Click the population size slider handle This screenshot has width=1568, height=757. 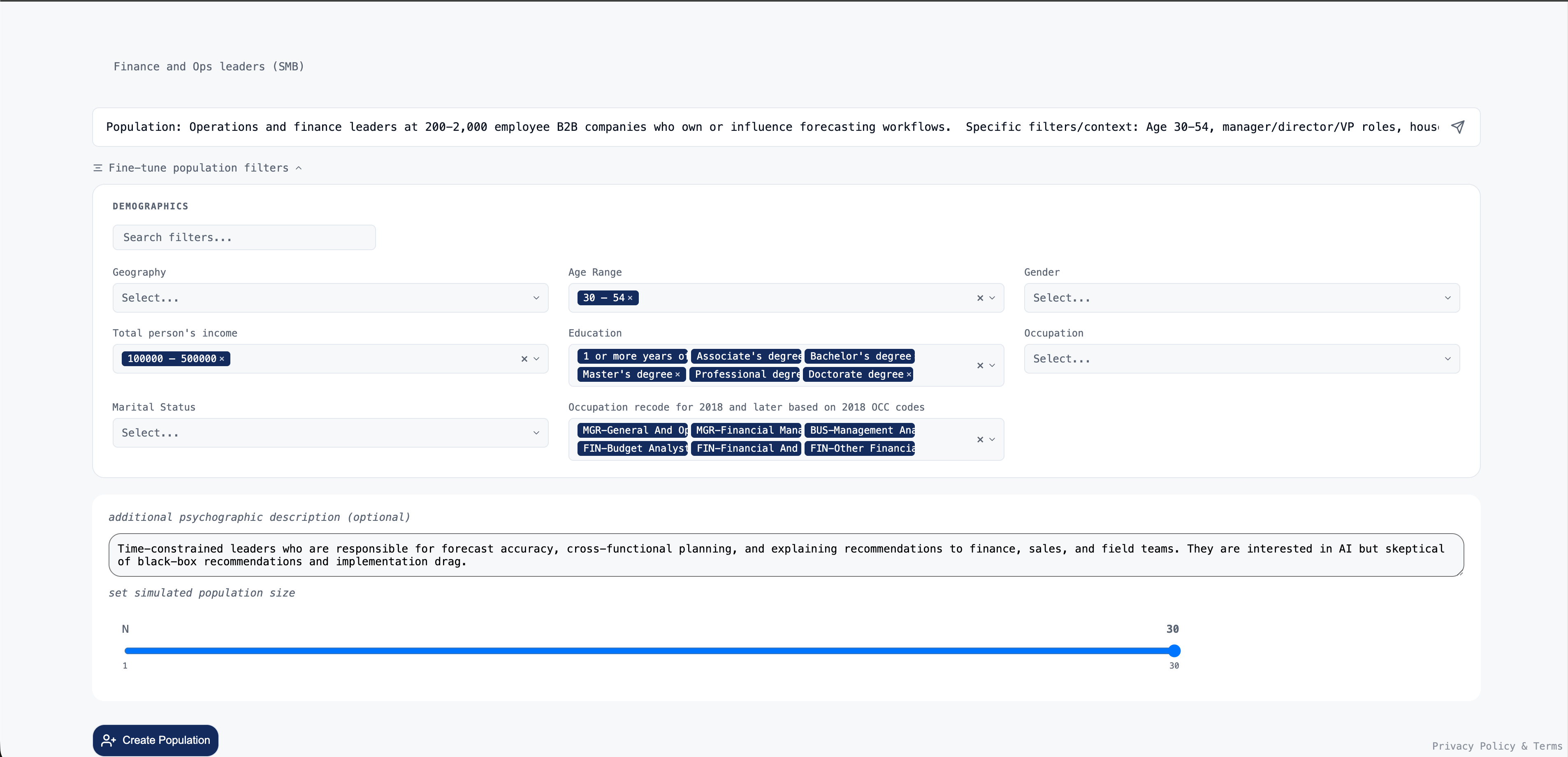pyautogui.click(x=1174, y=650)
